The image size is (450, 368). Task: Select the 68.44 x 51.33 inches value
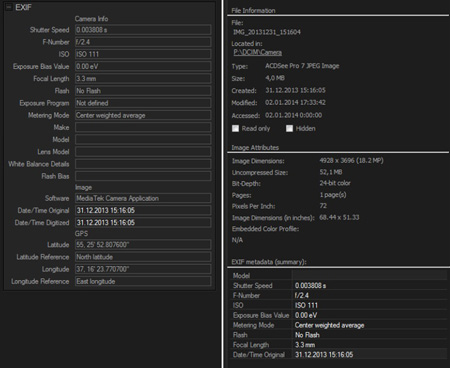[339, 217]
